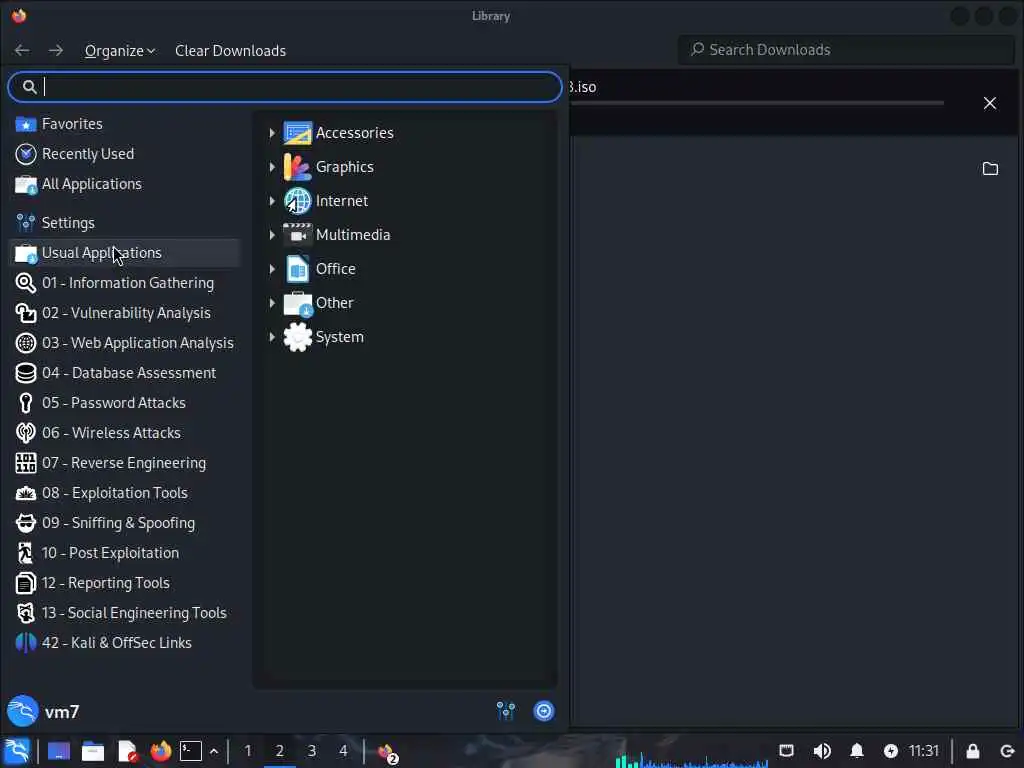Open terminal emulator from taskbar
The width and height of the screenshot is (1024, 768).
click(191, 751)
